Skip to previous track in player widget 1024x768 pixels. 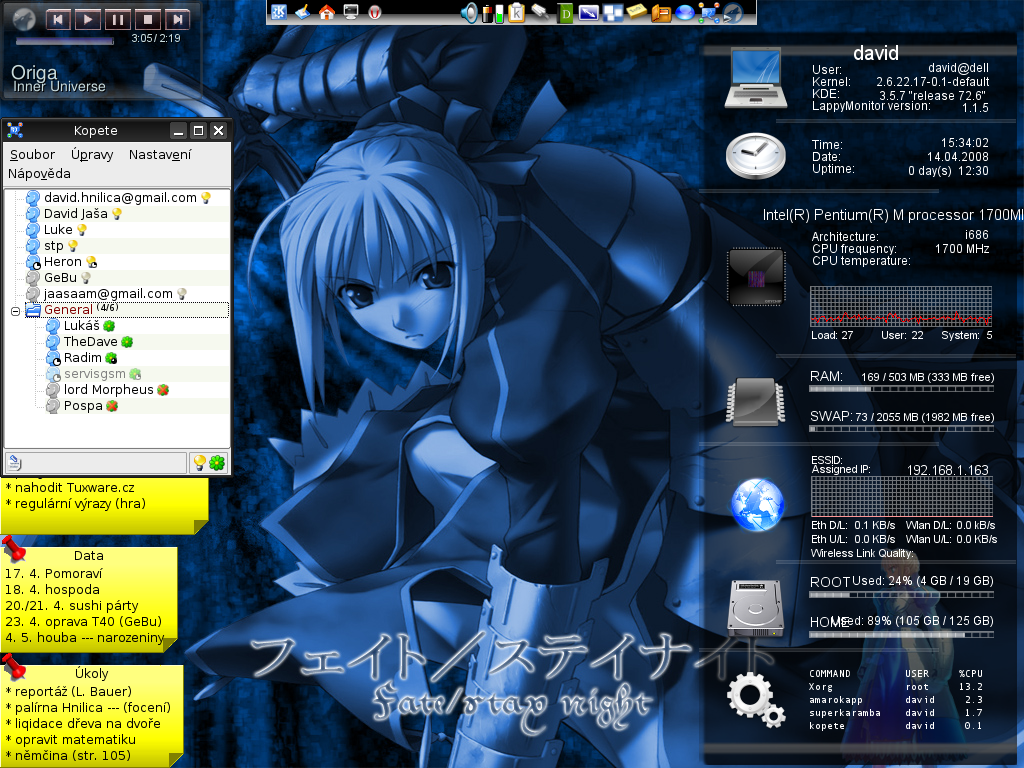57,19
